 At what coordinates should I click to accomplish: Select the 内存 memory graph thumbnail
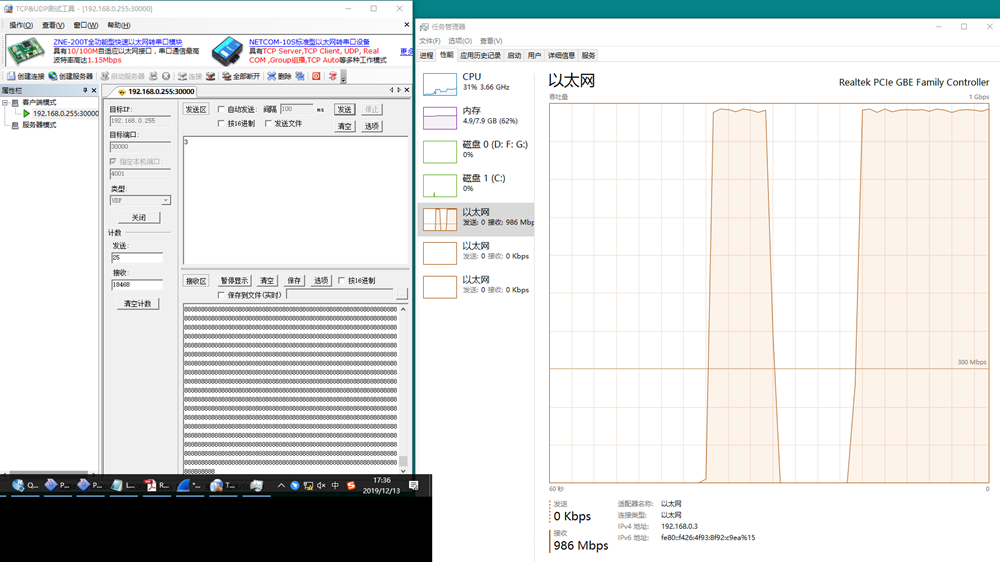(440, 117)
